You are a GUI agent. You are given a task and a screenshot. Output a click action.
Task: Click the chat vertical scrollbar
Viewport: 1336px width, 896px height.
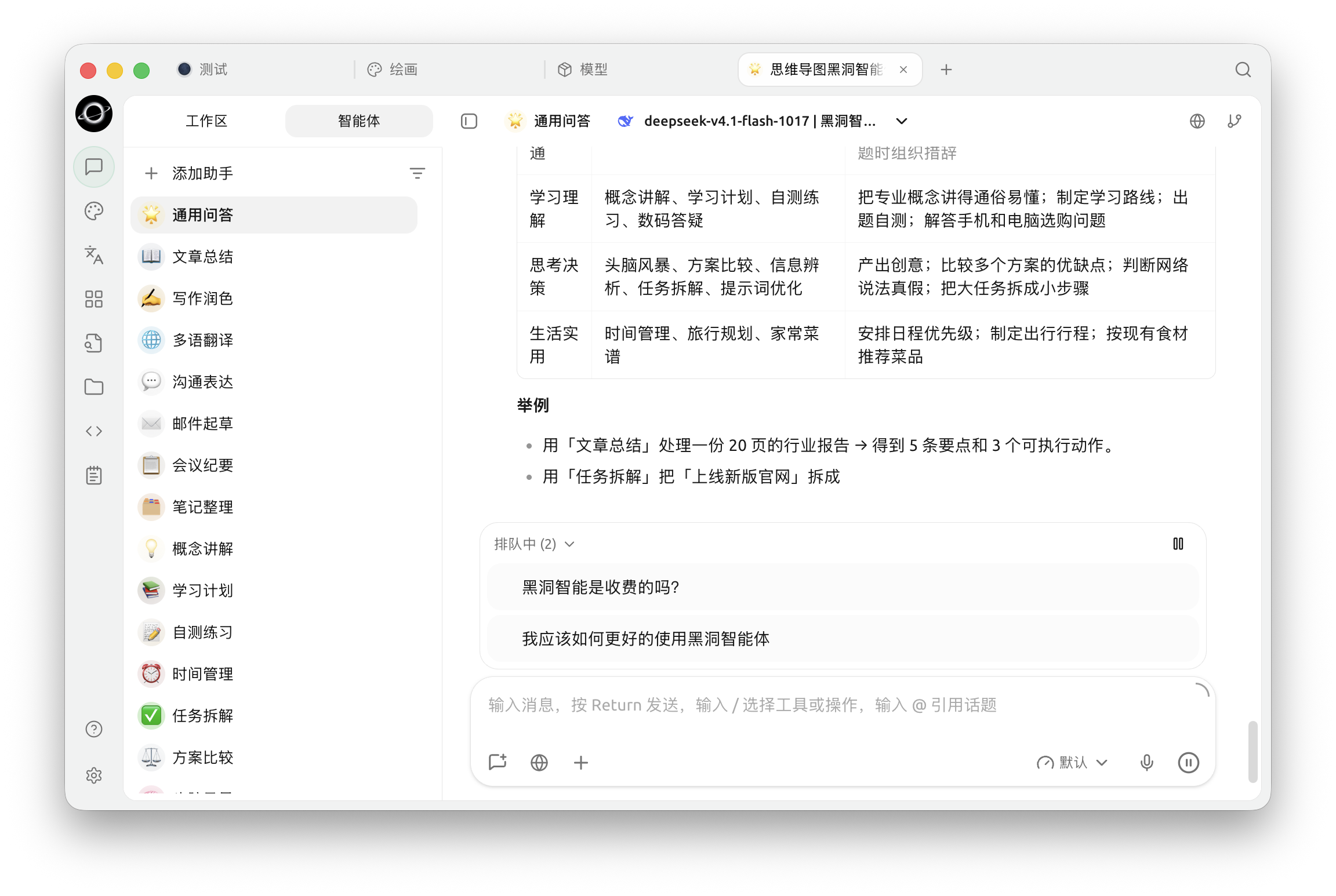pos(1253,752)
